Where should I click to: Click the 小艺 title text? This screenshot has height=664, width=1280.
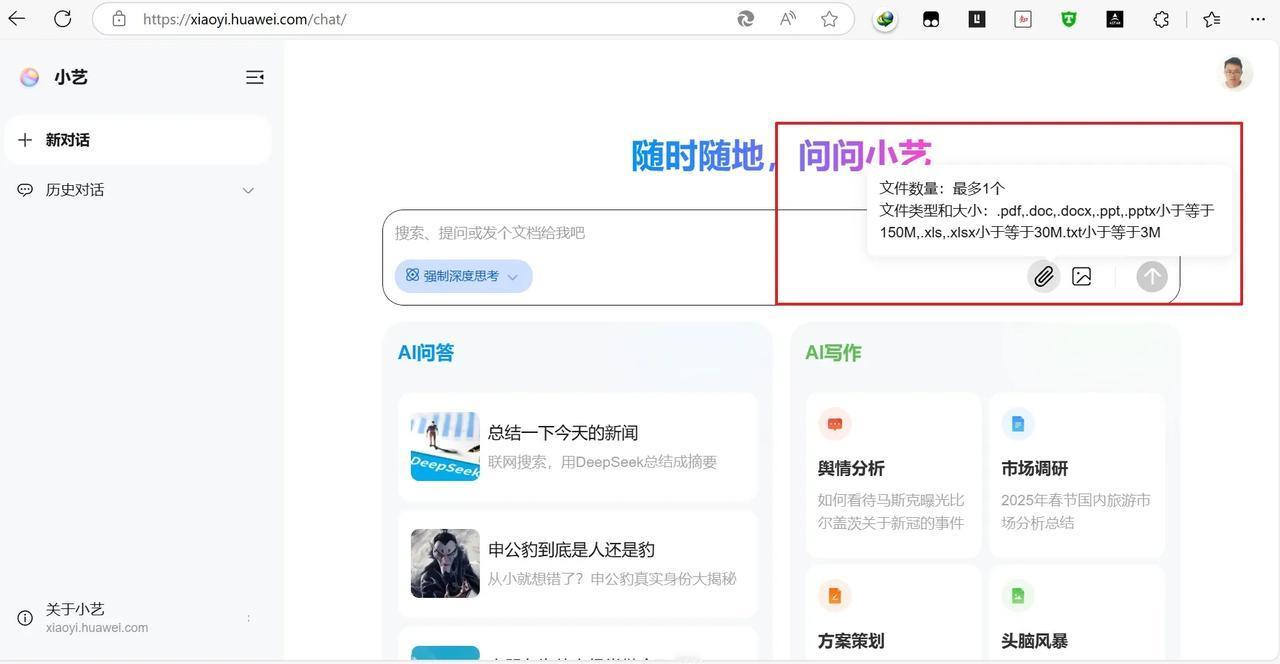(x=71, y=77)
